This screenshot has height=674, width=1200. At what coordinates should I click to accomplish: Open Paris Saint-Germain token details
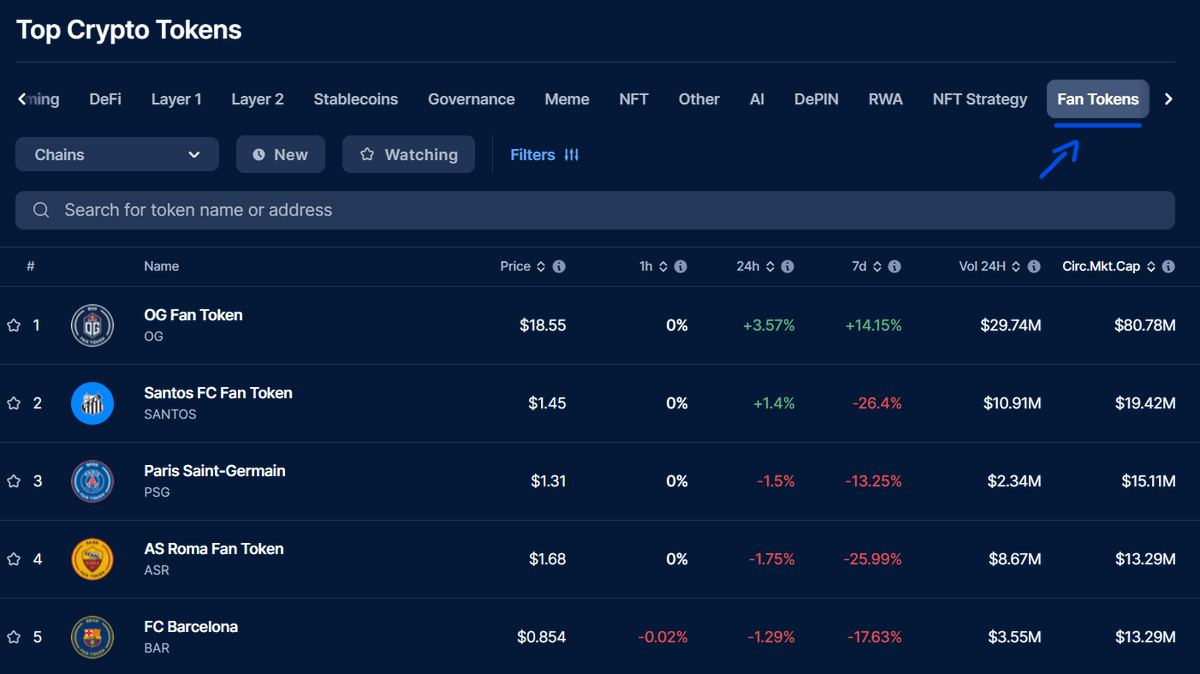pos(215,471)
